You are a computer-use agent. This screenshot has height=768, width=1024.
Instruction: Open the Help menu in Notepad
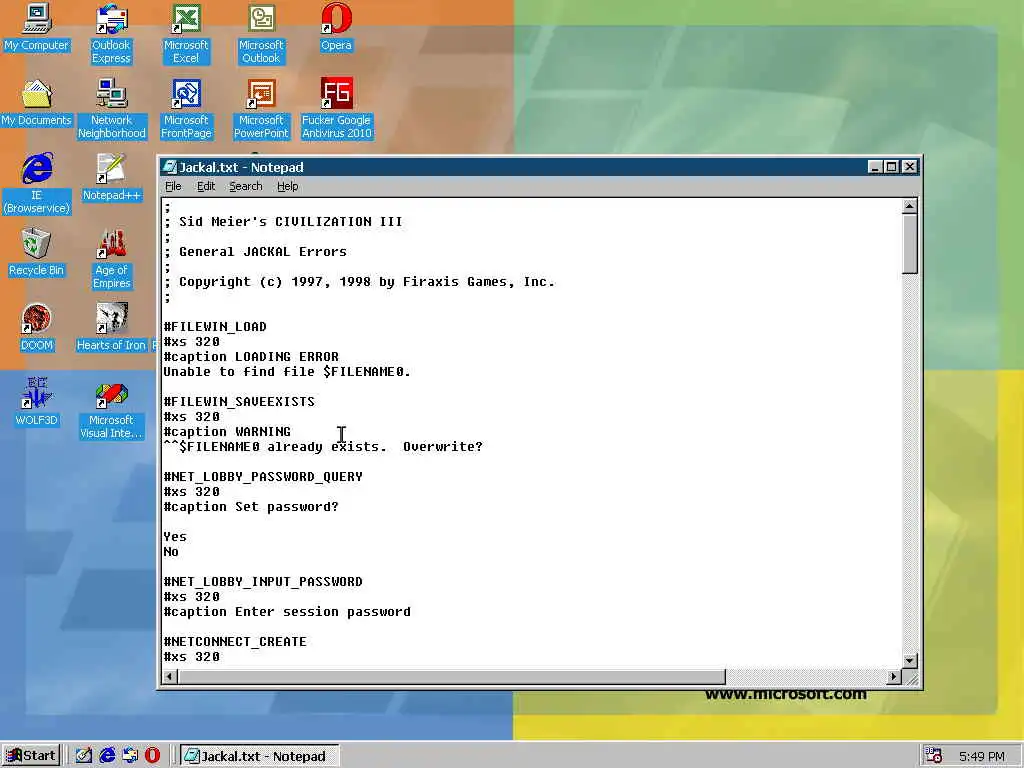pyautogui.click(x=287, y=186)
